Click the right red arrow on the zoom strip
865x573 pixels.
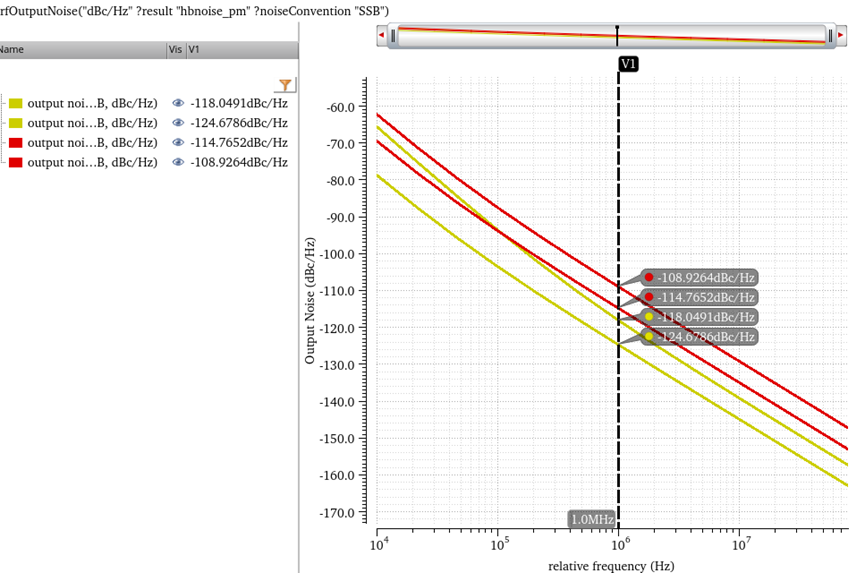click(842, 36)
